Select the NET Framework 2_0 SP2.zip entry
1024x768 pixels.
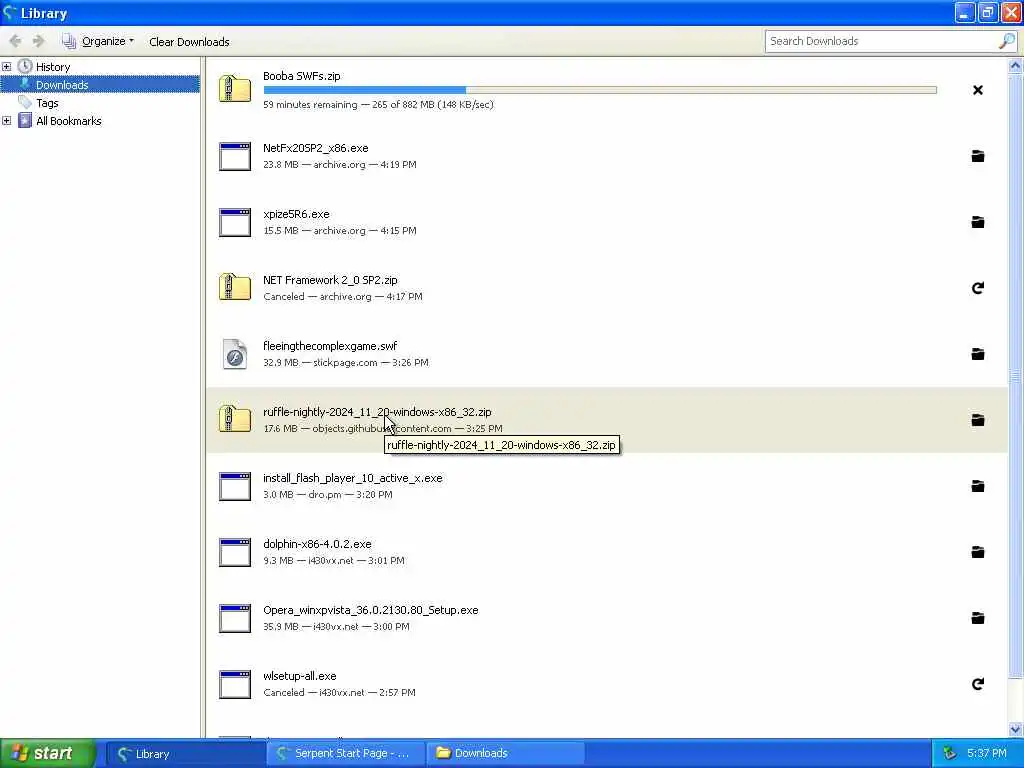(607, 288)
